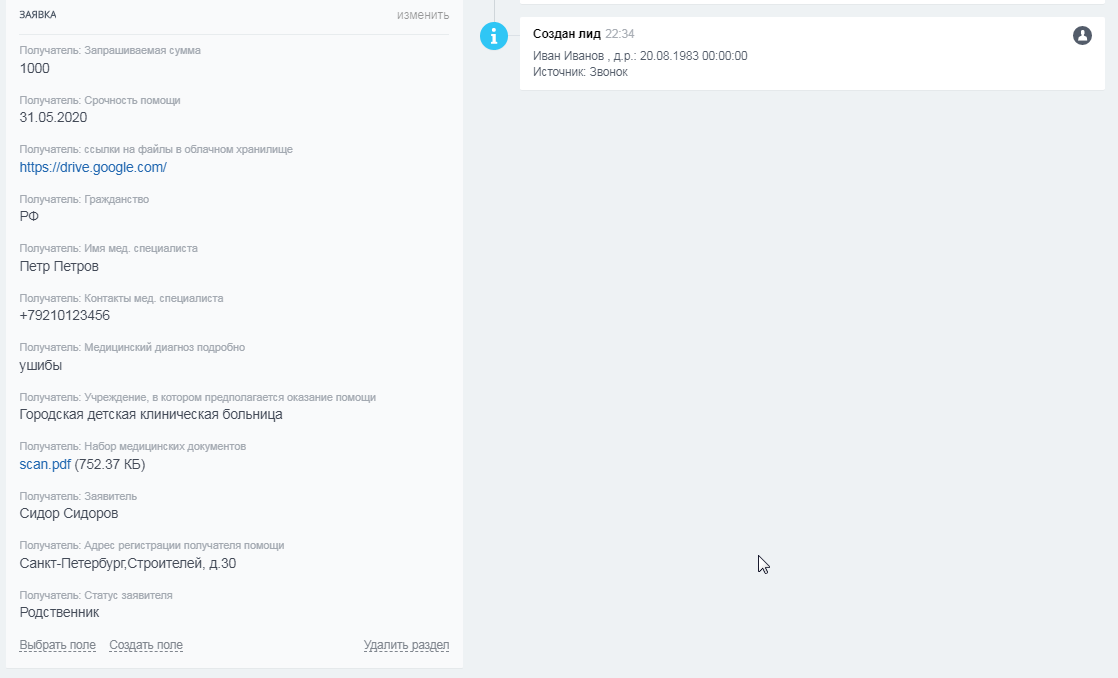The width and height of the screenshot is (1118, 678).
Task: Click 'Создать поле' link
Action: [x=146, y=645]
